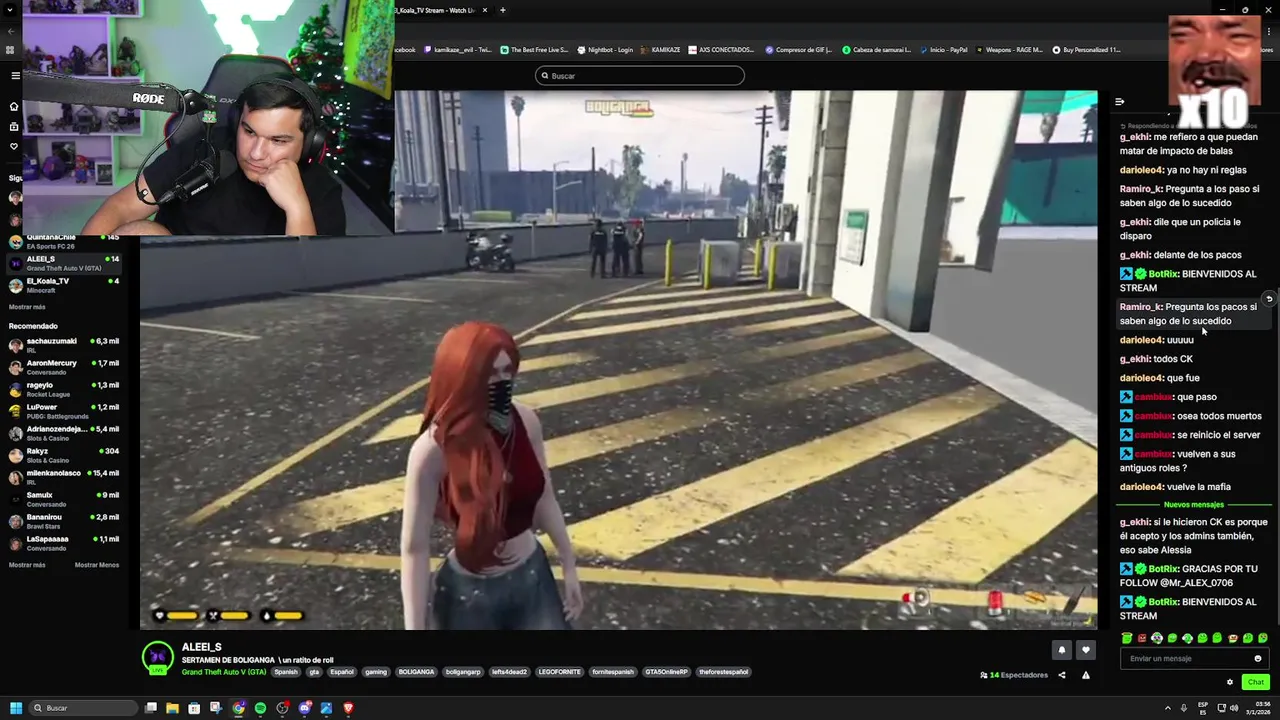1280x720 pixels.
Task: Click the 14 Espectadores viewer count
Action: pyautogui.click(x=1014, y=675)
